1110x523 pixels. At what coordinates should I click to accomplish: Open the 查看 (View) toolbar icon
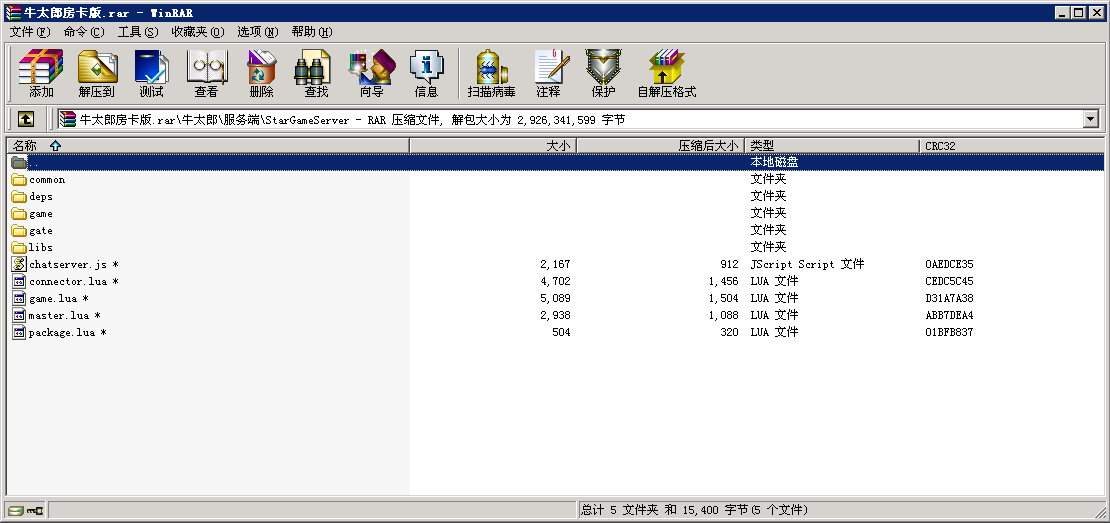pos(206,73)
